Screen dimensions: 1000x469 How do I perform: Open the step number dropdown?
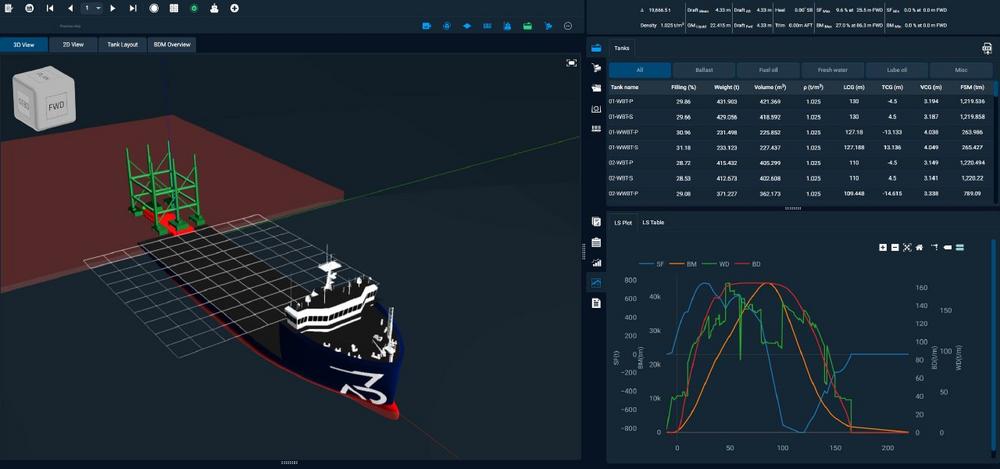point(91,8)
